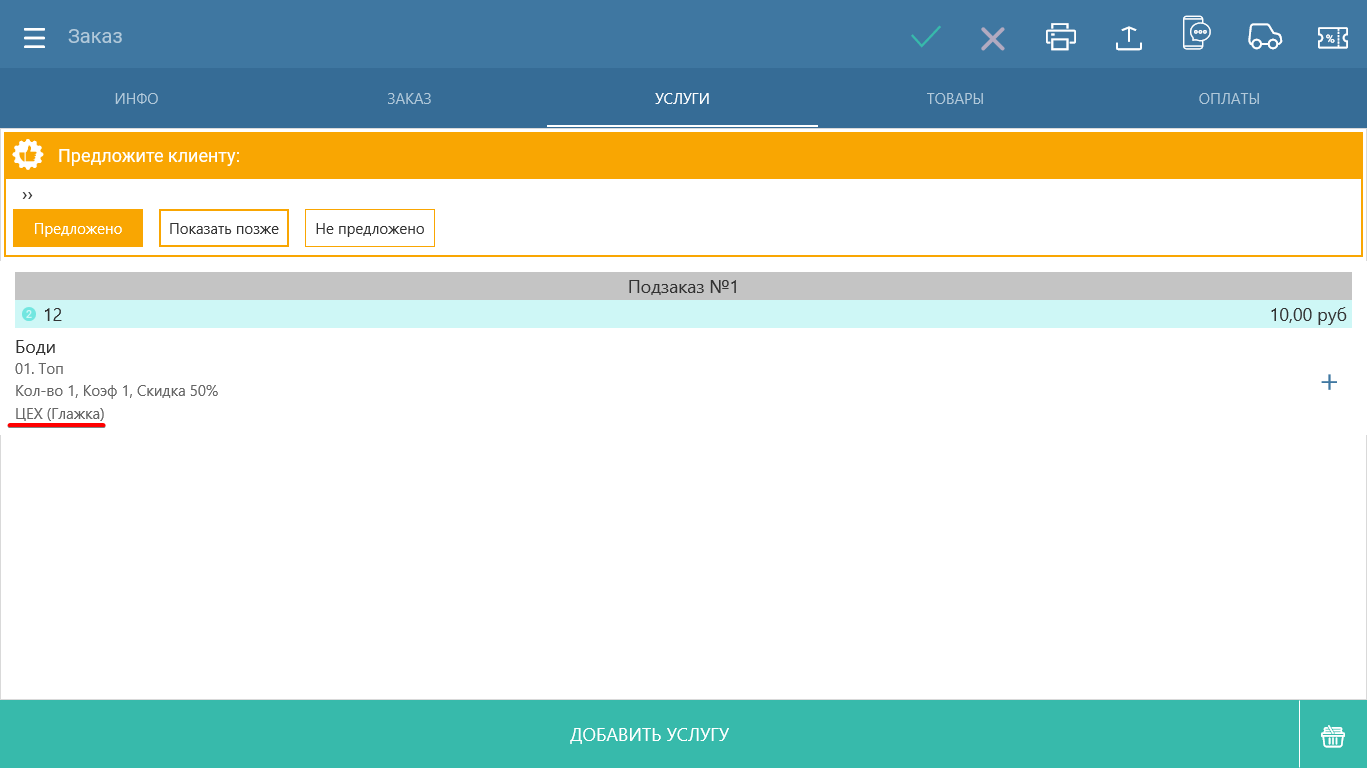The width and height of the screenshot is (1367, 768).
Task: Click the Кол-во 1, Коэф 1, Скидка 50% line
Action: click(x=116, y=391)
